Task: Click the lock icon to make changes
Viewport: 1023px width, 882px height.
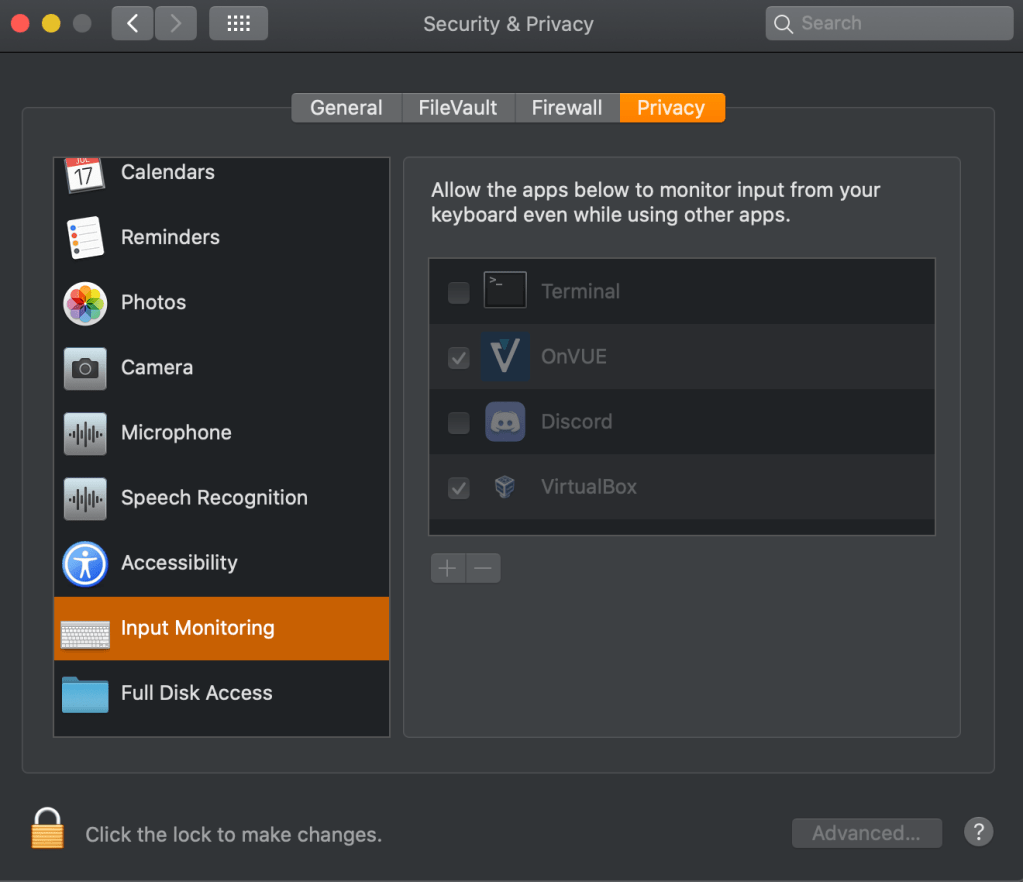Action: pyautogui.click(x=47, y=829)
